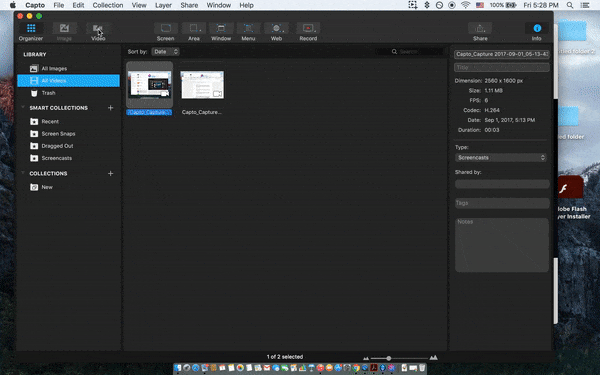Open the Edit menu
The width and height of the screenshot is (600, 375).
point(78,5)
